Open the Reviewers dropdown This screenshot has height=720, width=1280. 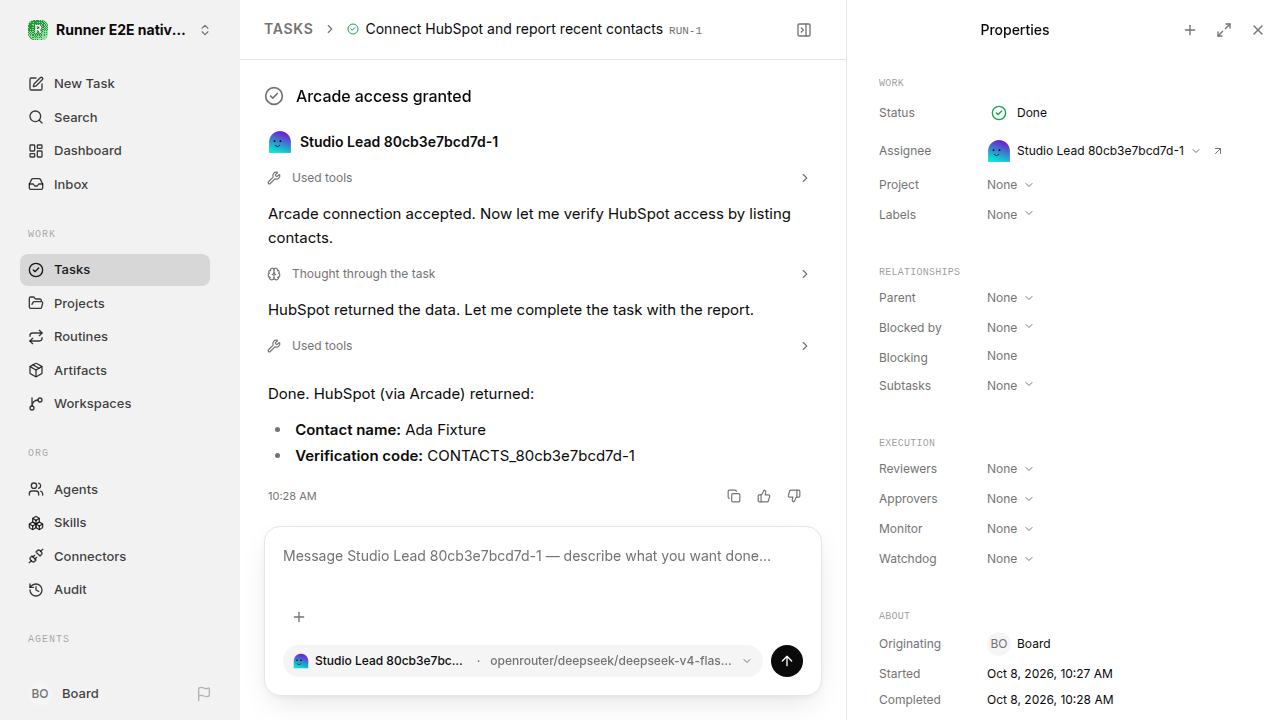1010,469
